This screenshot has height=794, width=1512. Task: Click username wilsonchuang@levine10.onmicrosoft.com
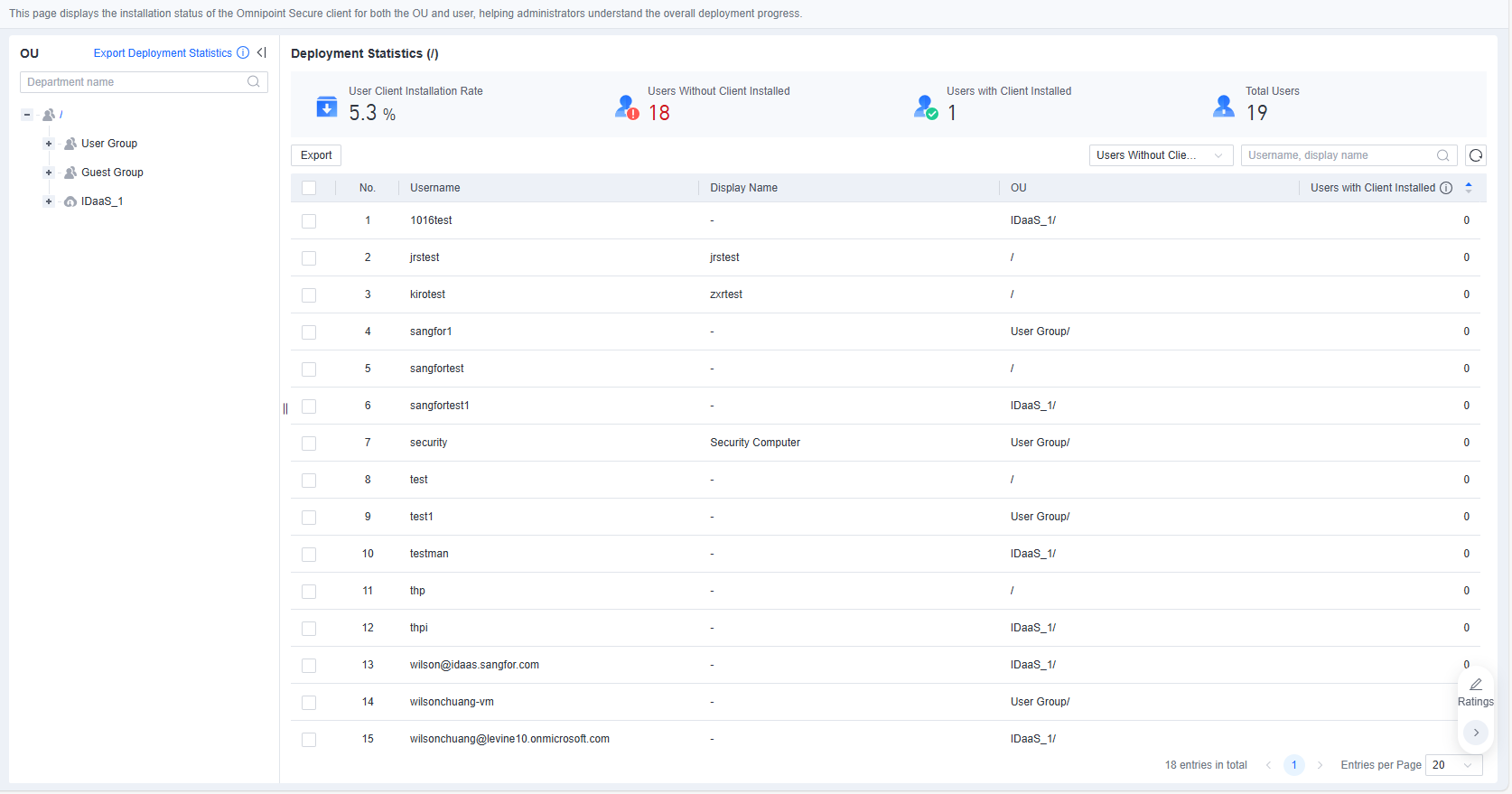[509, 739]
